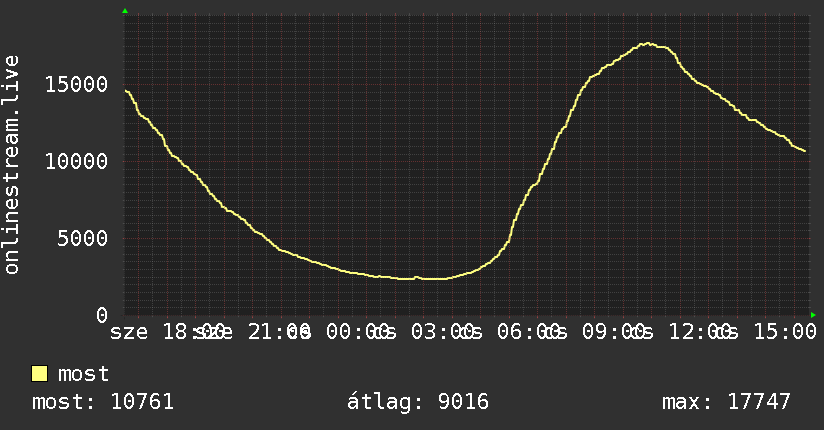
Task: Click the 10000 y-axis label
Action: tap(76, 161)
